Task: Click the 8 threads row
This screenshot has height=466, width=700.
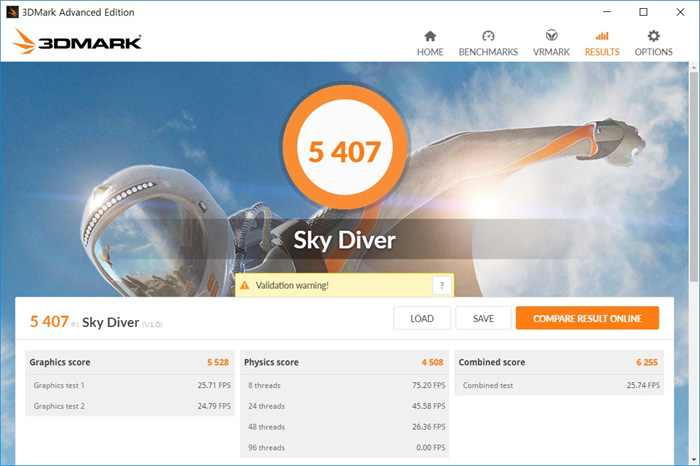Action: 344,385
